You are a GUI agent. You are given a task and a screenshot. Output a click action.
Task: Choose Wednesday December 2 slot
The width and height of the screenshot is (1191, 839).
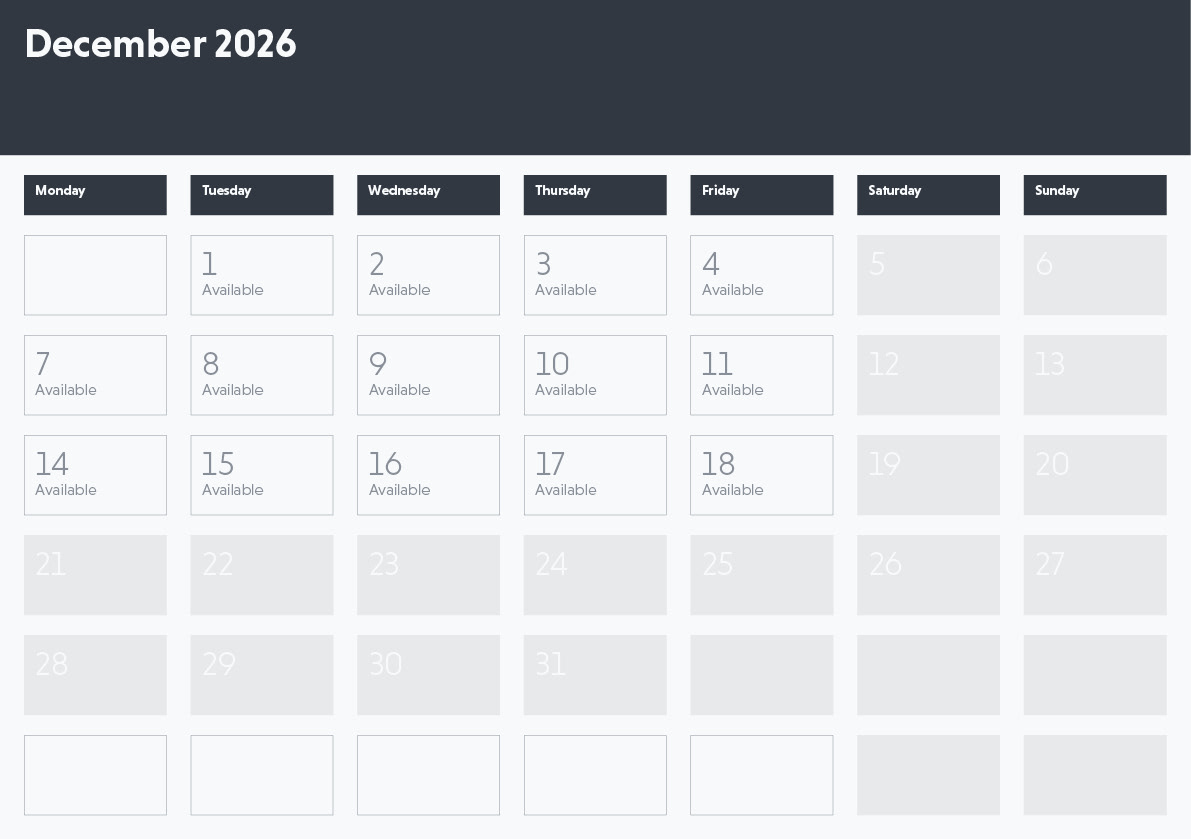428,275
